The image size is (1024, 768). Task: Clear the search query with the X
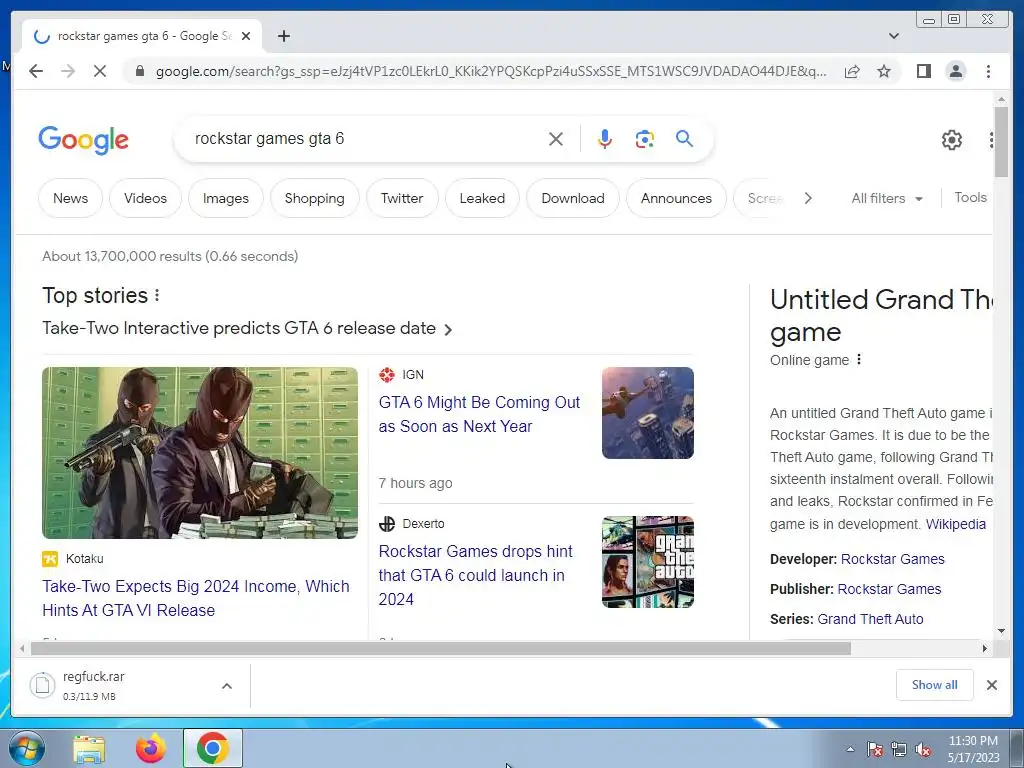556,139
